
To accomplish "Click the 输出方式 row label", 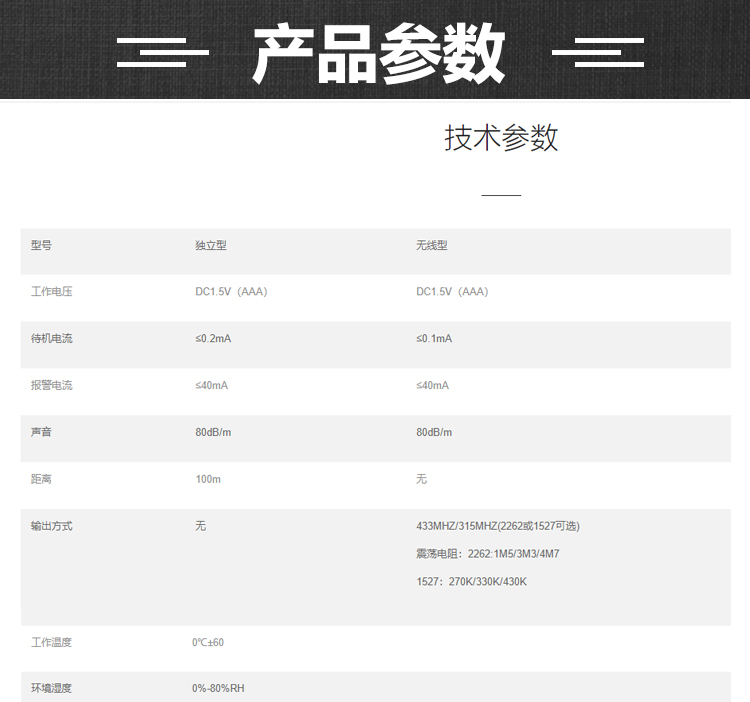I will (52, 526).
